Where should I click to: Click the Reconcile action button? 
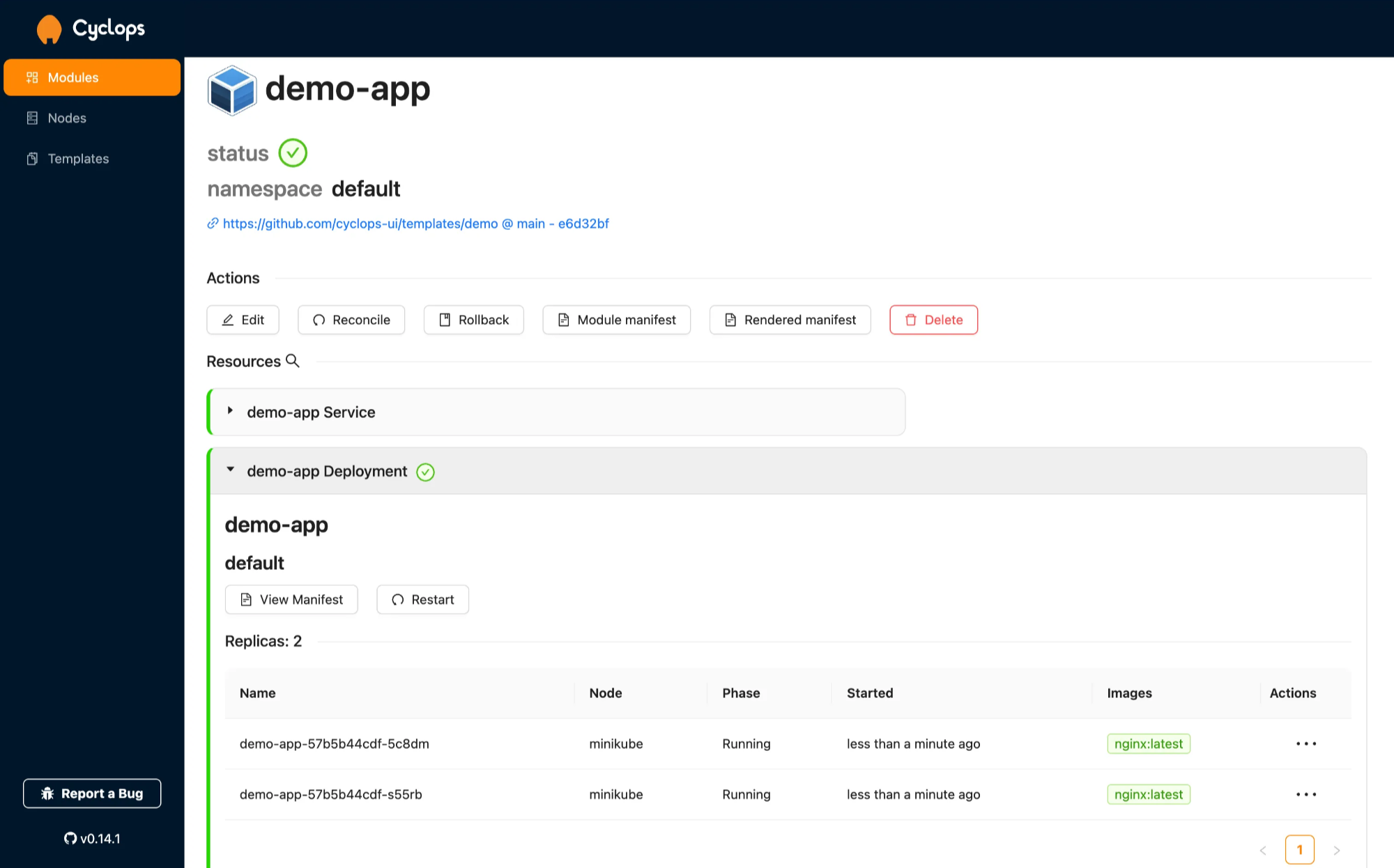point(352,319)
